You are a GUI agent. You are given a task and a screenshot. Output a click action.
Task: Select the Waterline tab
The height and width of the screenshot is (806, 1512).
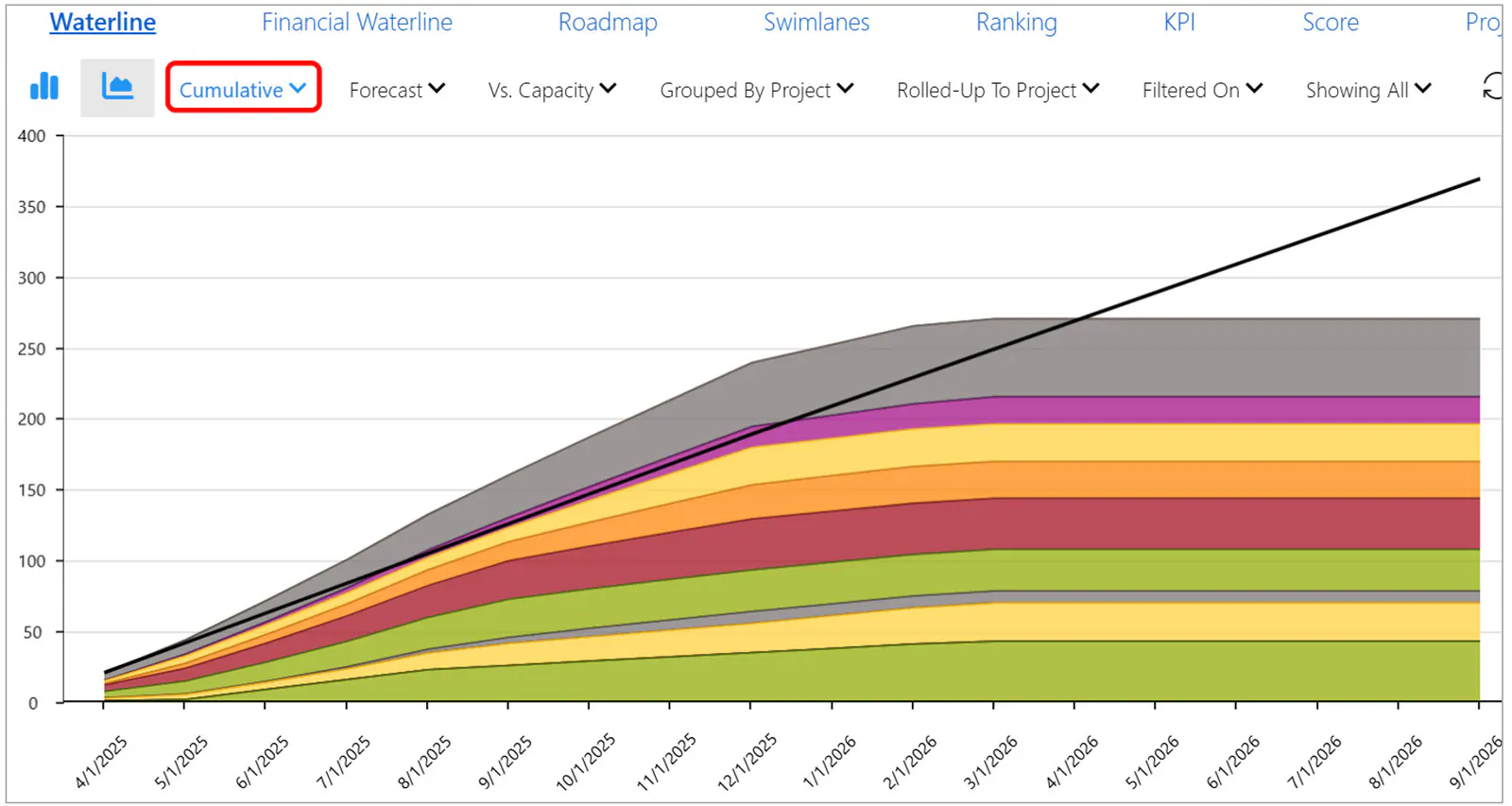pyautogui.click(x=103, y=22)
